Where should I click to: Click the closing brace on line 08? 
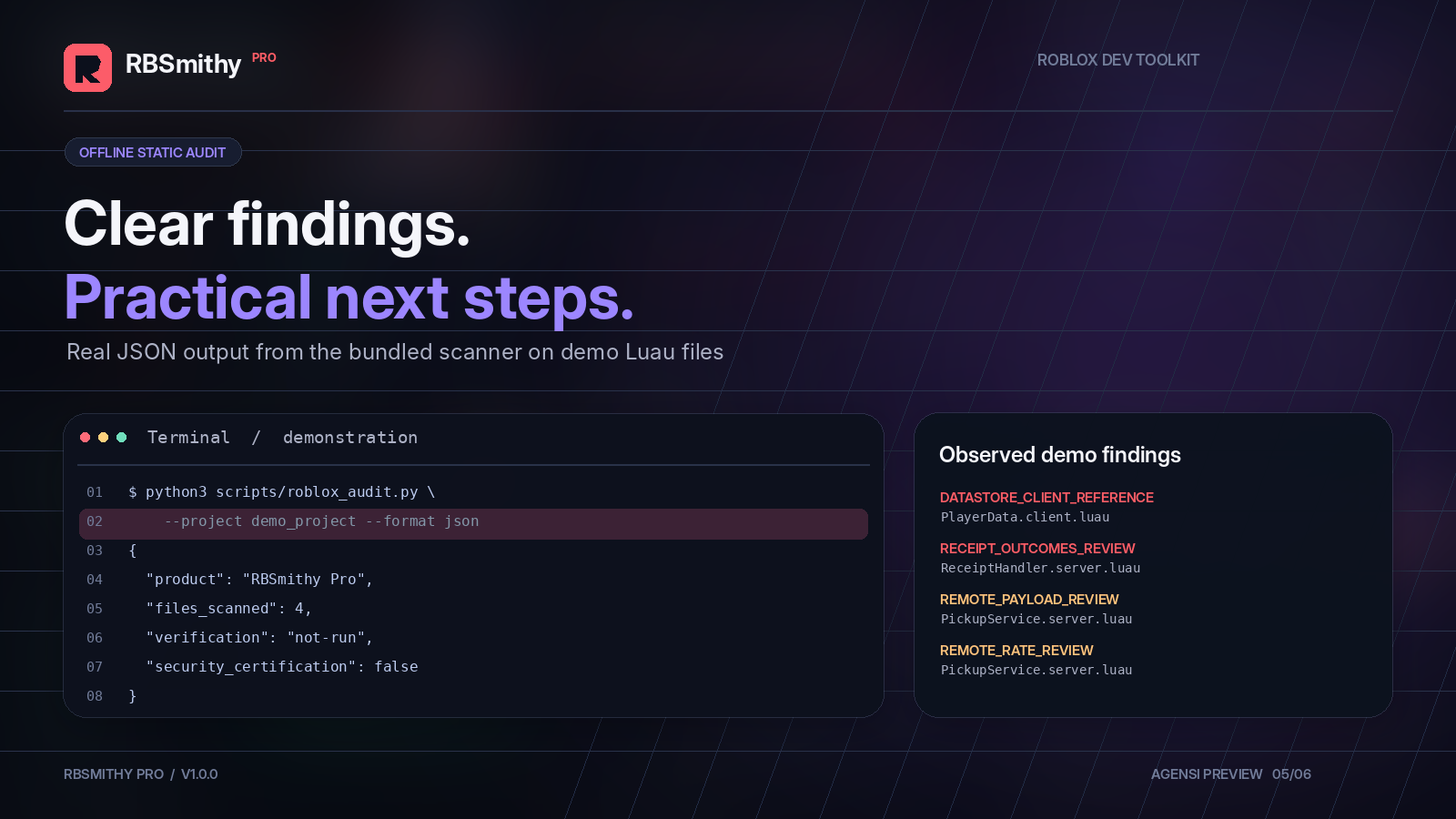click(133, 696)
